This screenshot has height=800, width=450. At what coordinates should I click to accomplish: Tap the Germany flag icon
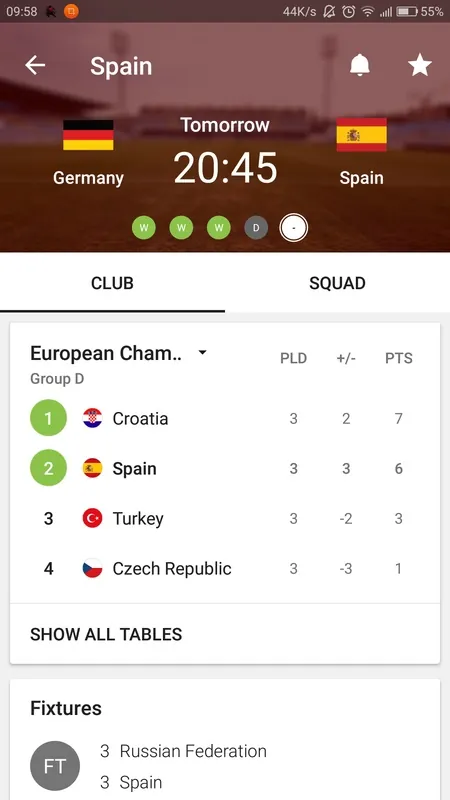[x=88, y=135]
